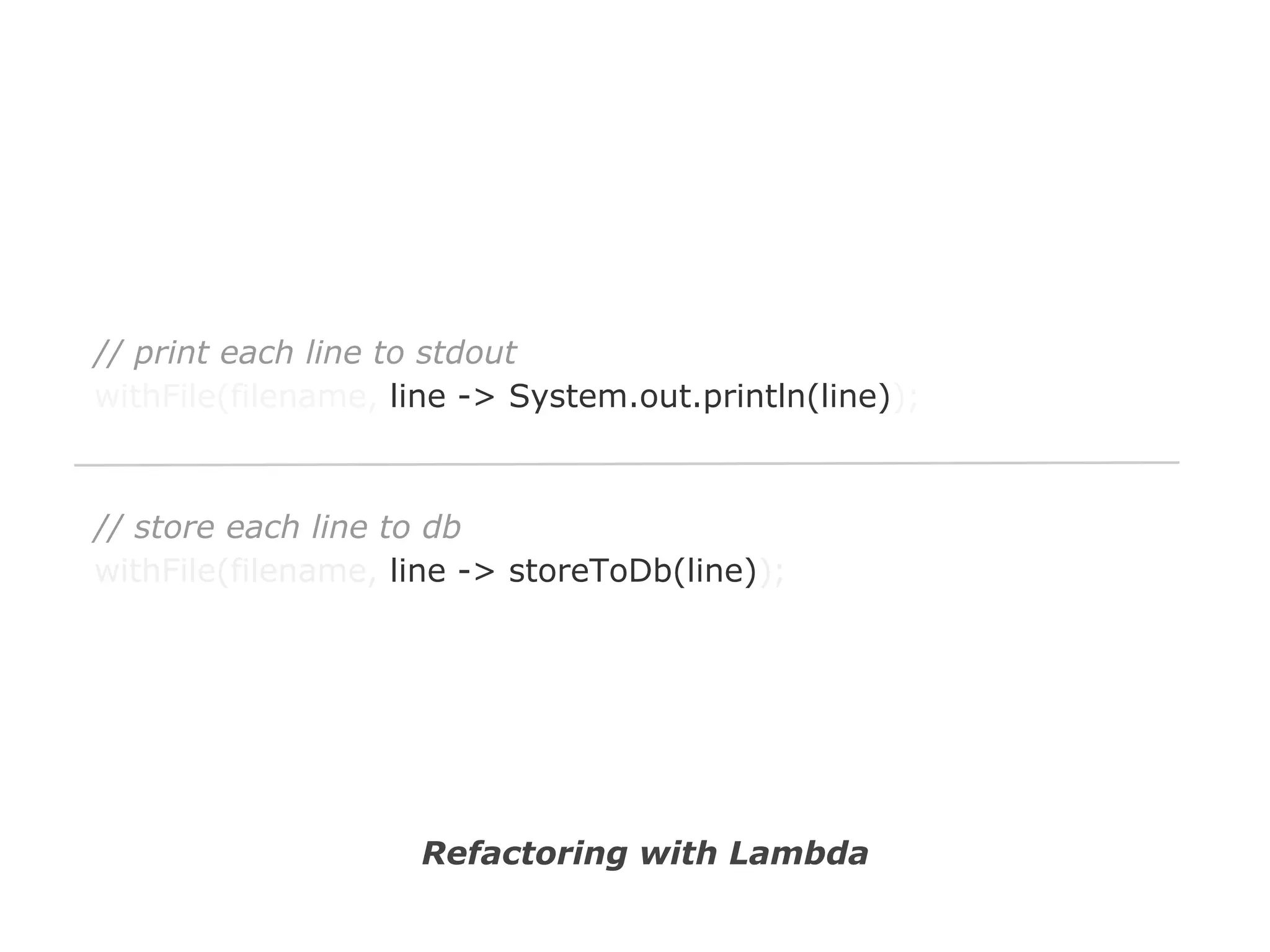
Task: Click the "// print each line to stdout" comment
Action: [x=304, y=353]
